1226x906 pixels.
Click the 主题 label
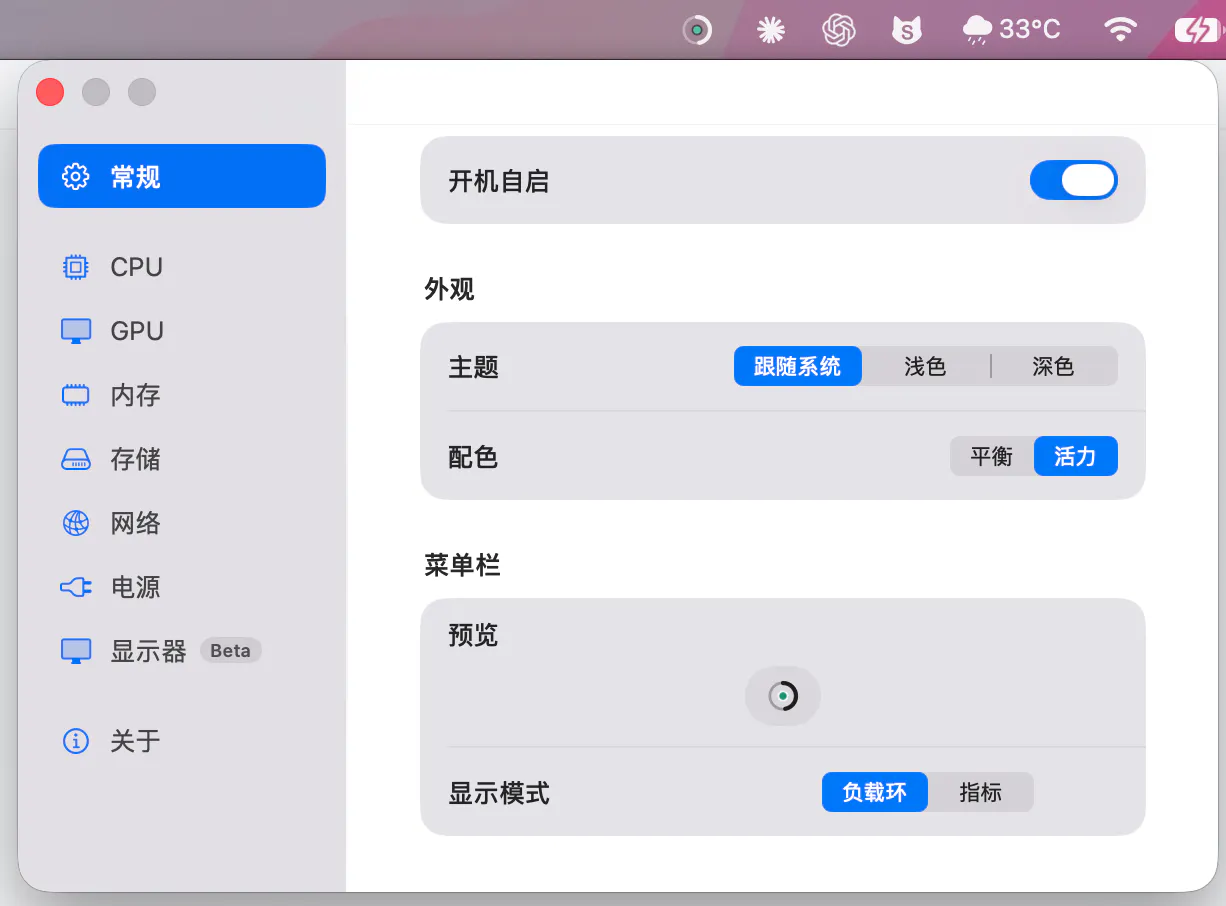(x=474, y=367)
